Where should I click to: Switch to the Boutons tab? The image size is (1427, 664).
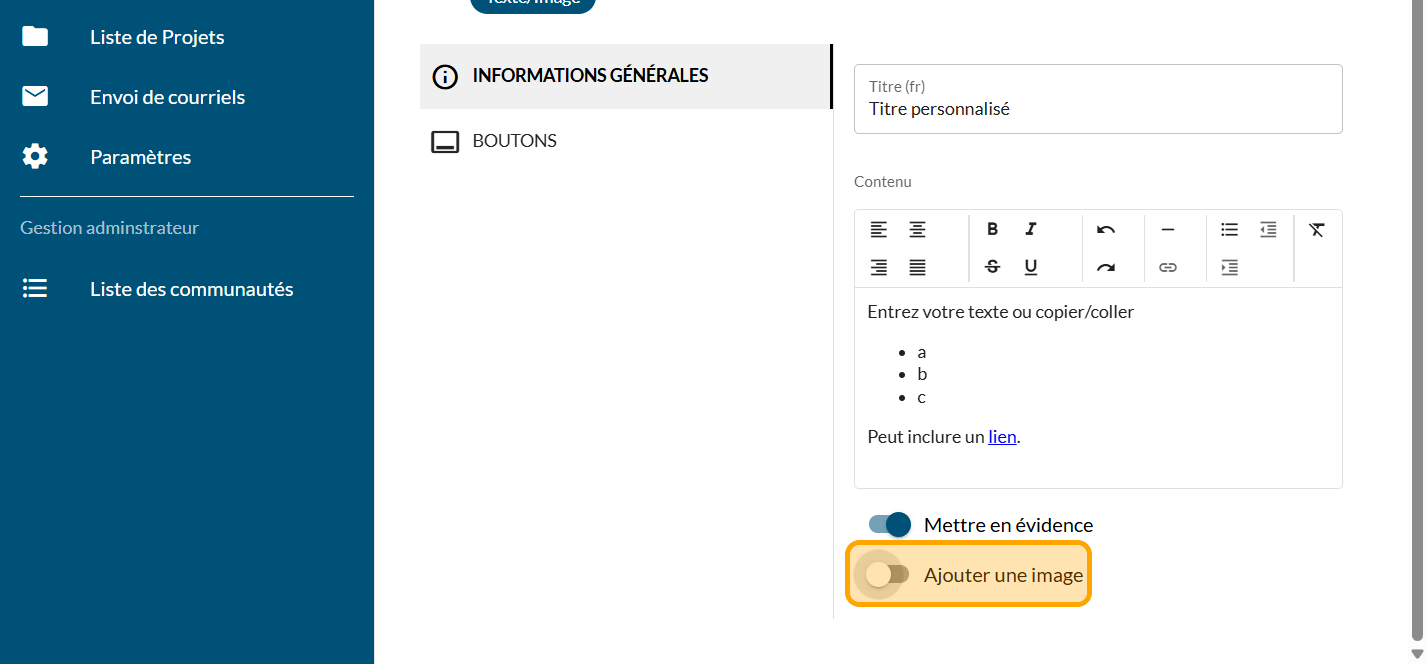point(514,141)
